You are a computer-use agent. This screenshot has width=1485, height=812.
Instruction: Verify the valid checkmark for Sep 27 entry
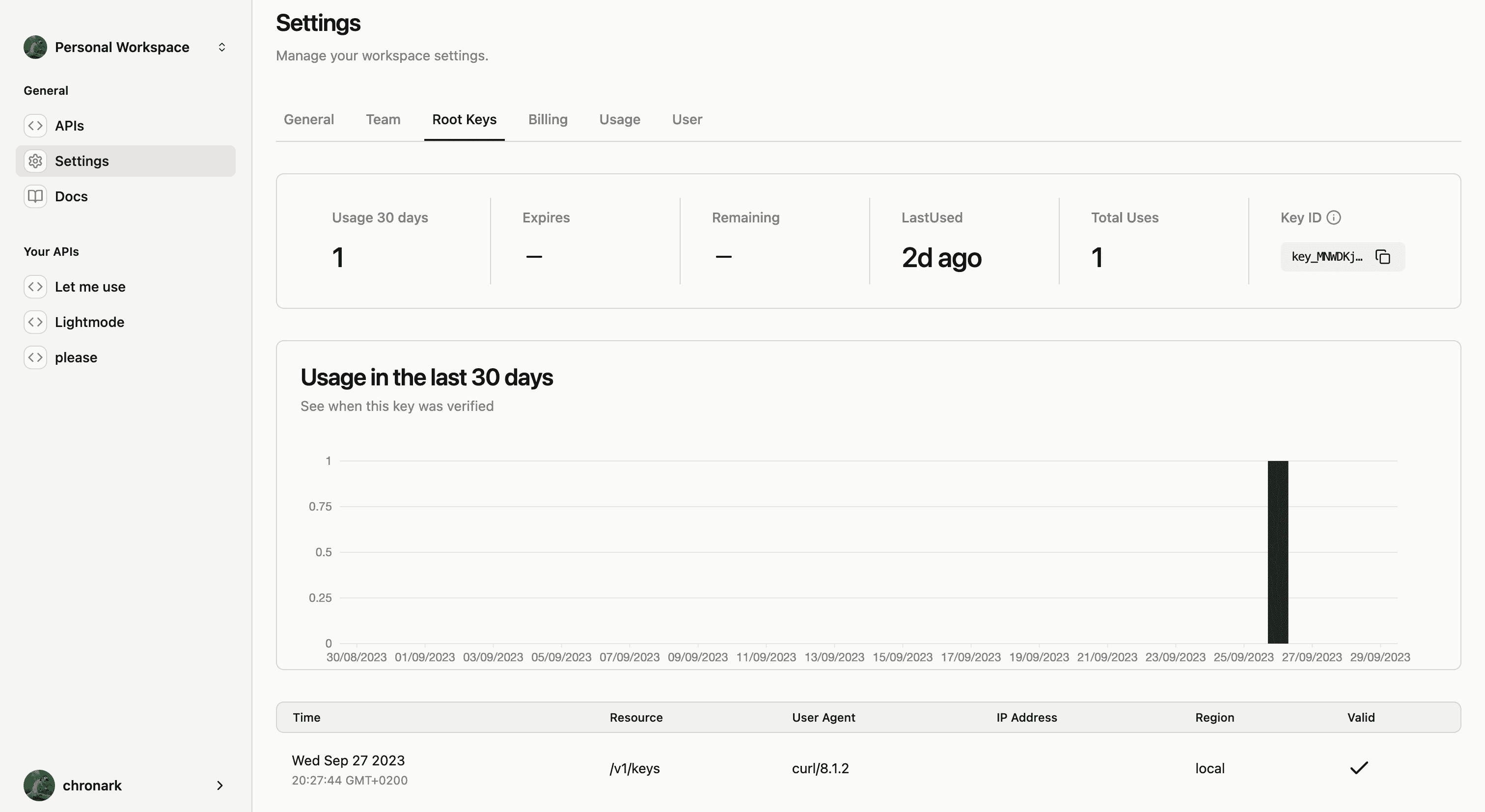pyautogui.click(x=1358, y=768)
